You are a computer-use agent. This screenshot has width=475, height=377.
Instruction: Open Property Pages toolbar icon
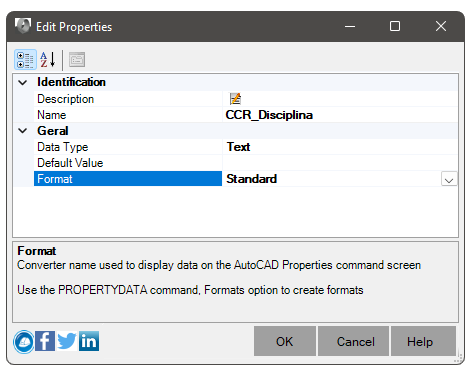[x=77, y=60]
